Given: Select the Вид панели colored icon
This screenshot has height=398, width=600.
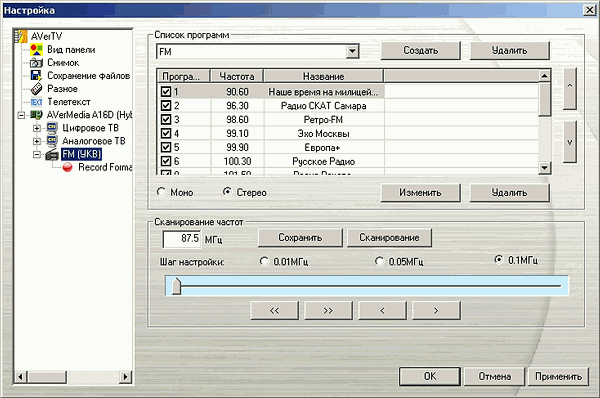Looking at the screenshot, I should [36, 50].
